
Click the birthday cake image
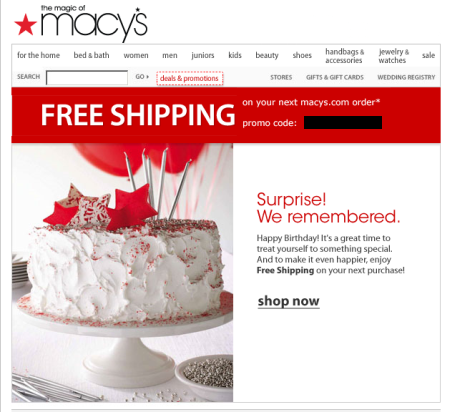[122, 273]
